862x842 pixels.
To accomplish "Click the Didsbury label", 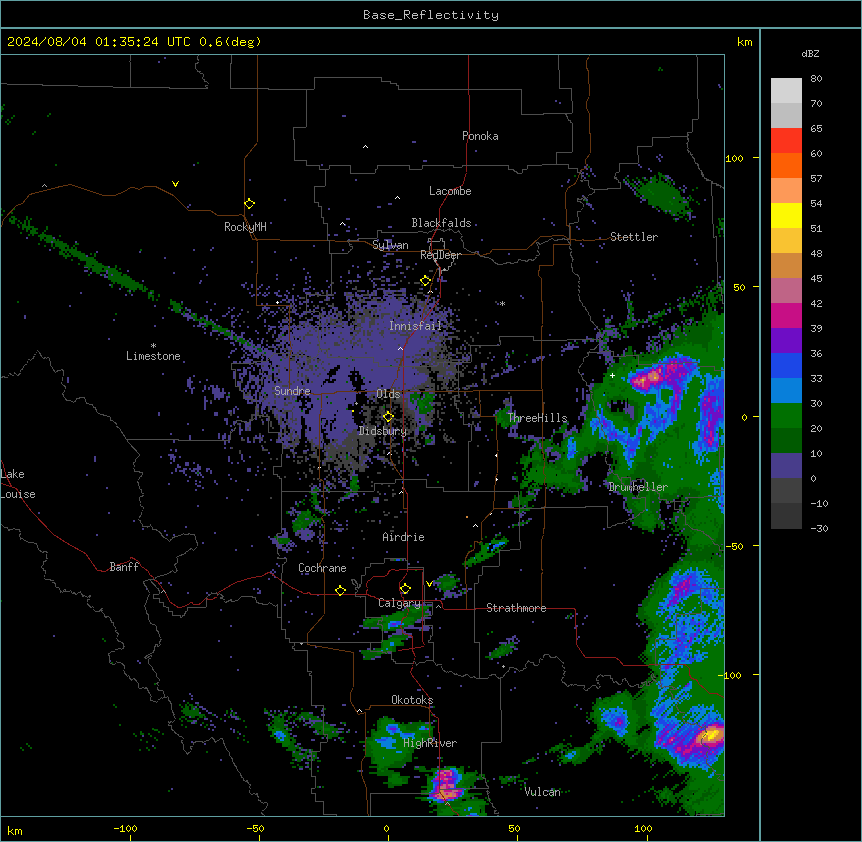I will click(x=383, y=431).
